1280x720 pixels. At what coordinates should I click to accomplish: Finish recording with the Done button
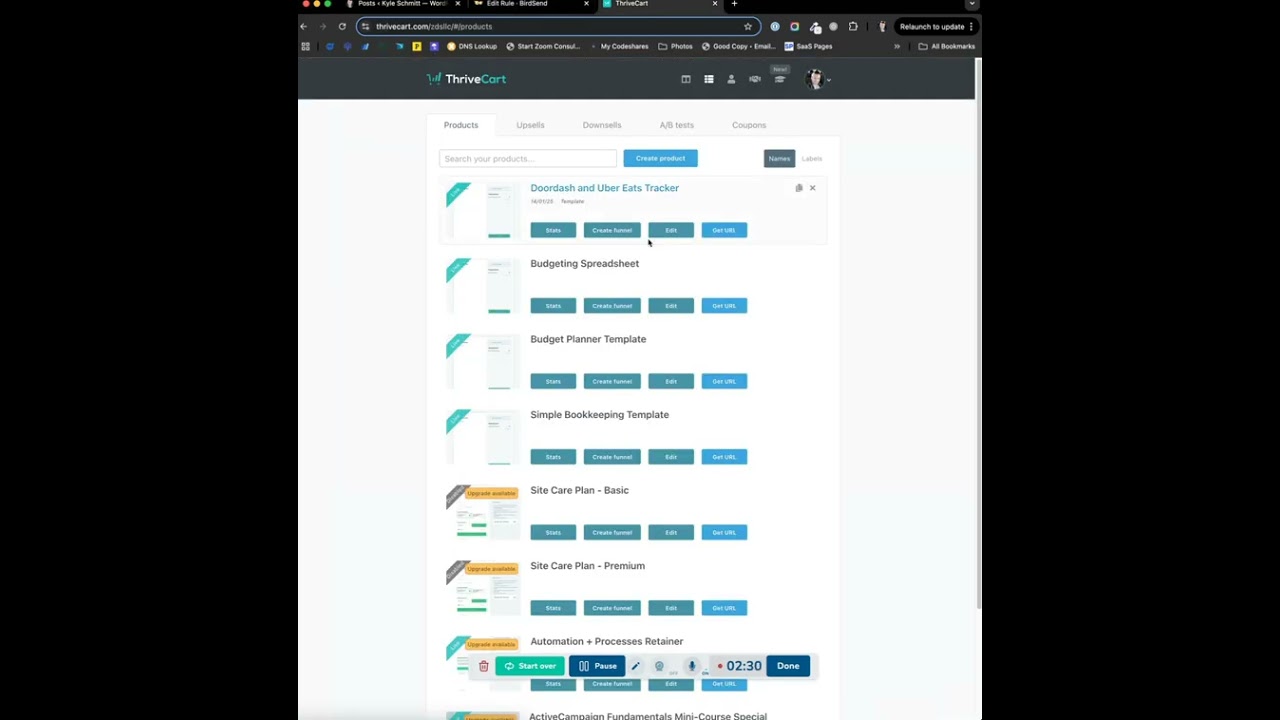[788, 666]
